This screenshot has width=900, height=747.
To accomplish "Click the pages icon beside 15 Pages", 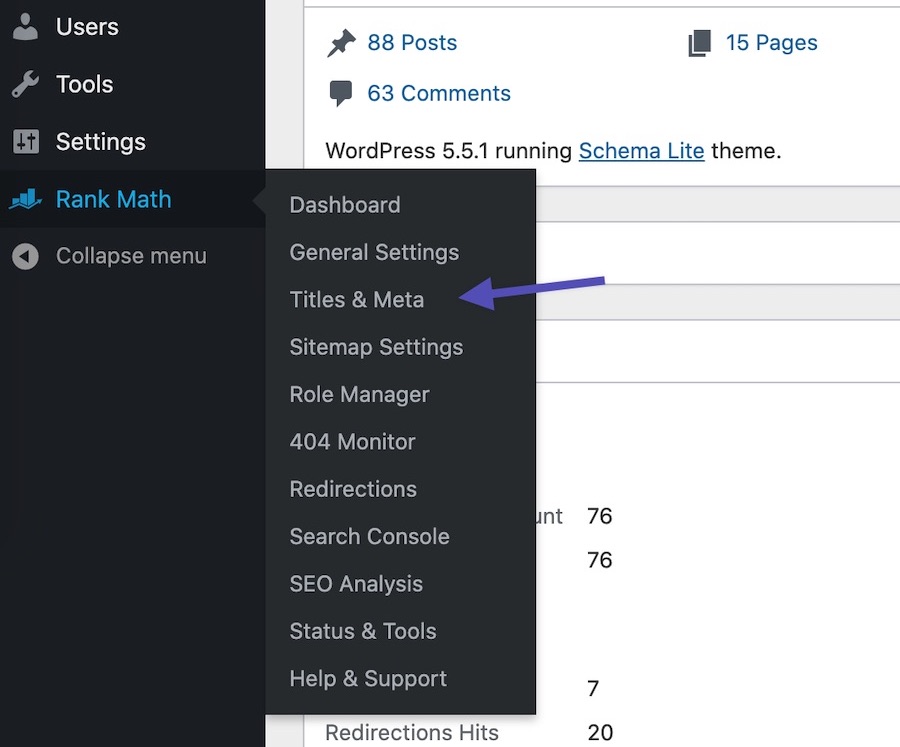I will [699, 43].
